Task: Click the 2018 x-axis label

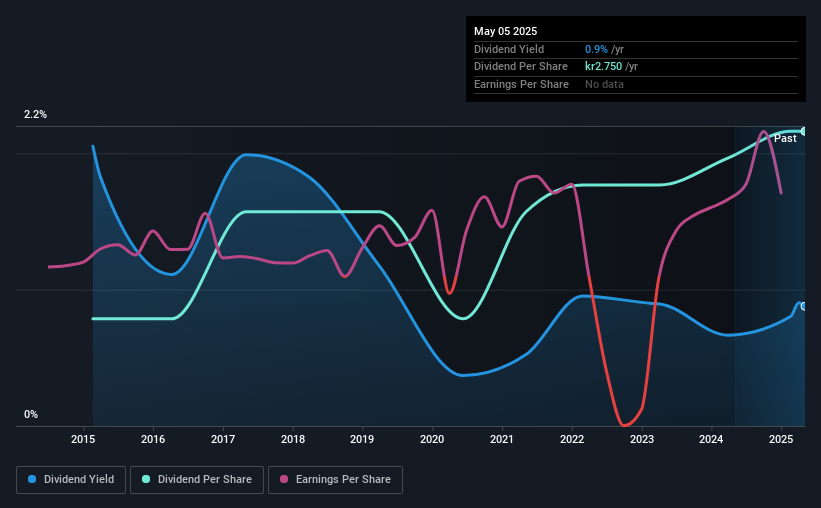Action: click(293, 439)
